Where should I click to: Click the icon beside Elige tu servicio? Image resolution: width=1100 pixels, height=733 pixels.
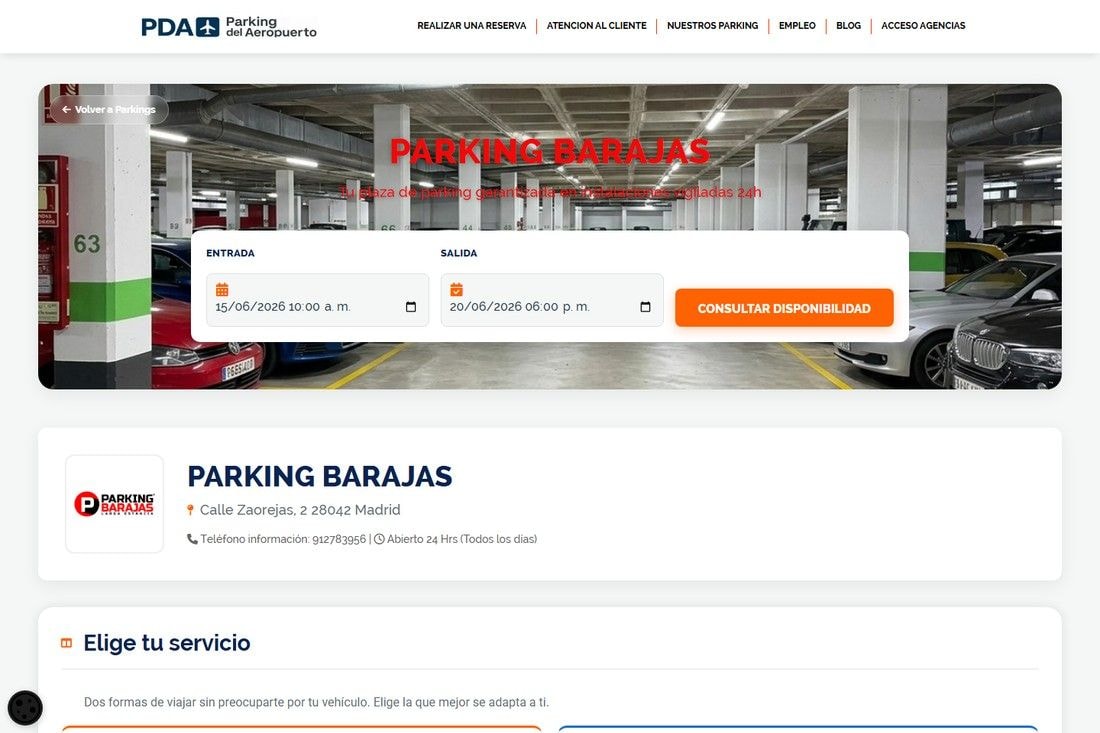tap(67, 643)
